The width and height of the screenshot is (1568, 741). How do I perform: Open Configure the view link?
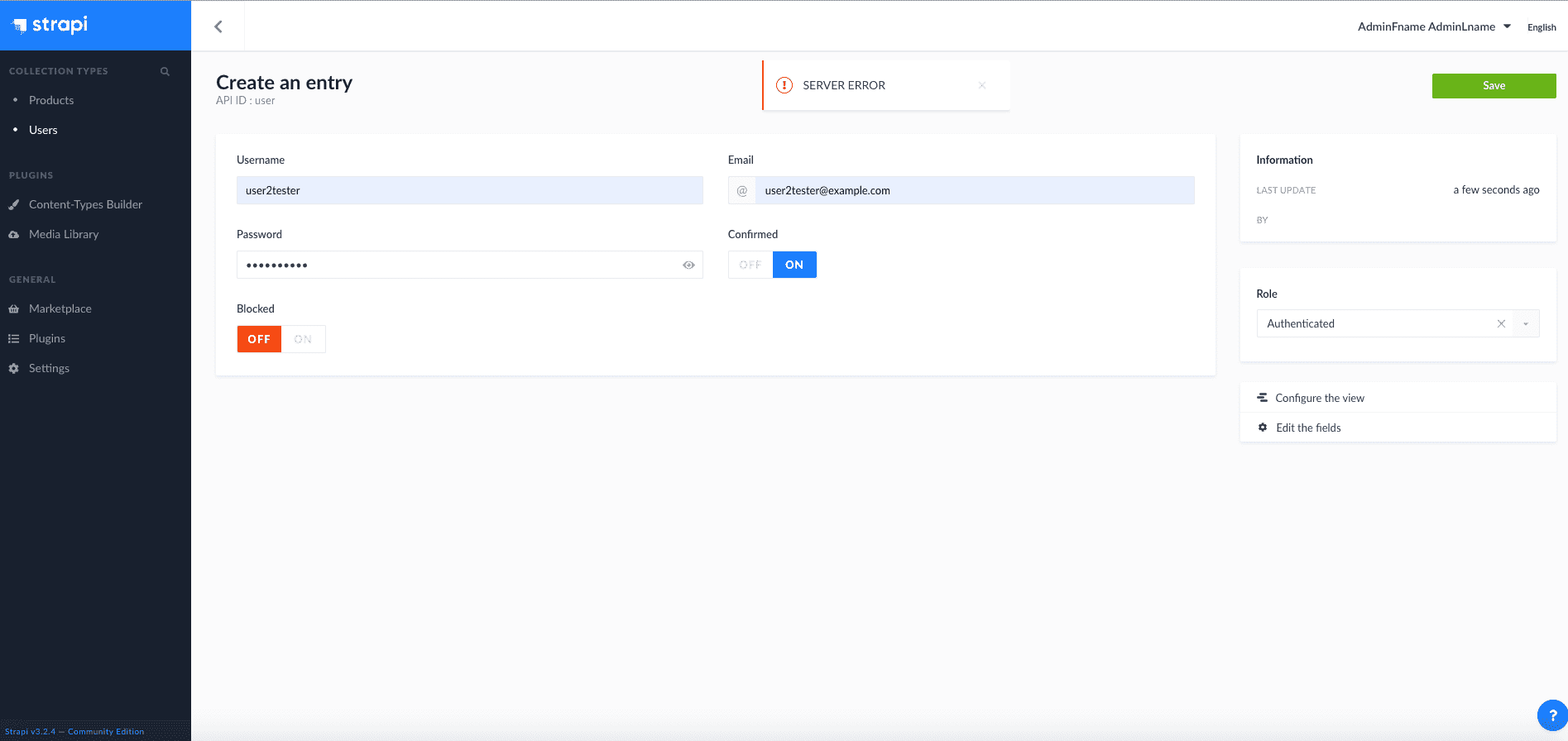[1319, 398]
